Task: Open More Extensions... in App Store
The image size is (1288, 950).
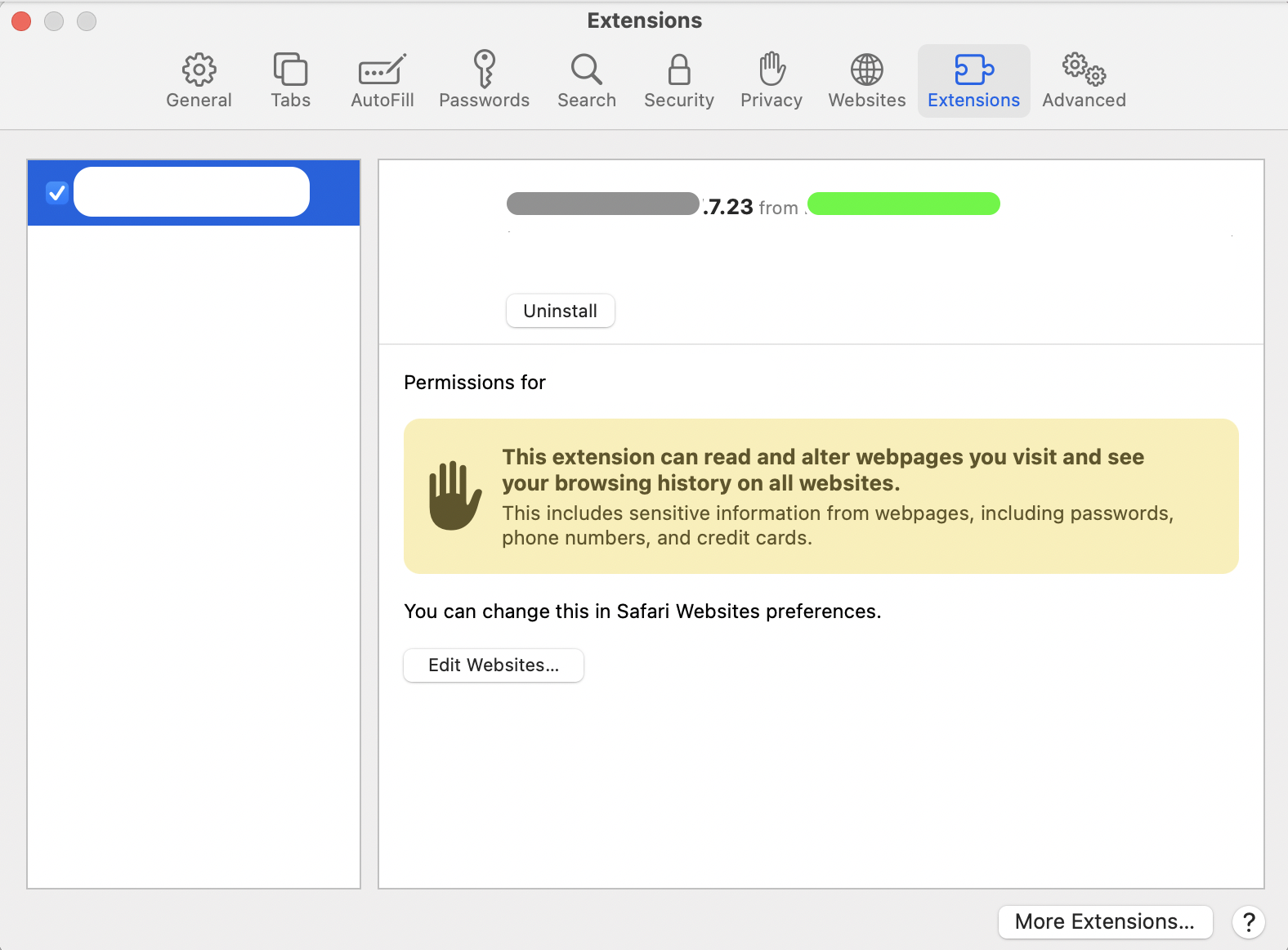Action: pos(1104,921)
